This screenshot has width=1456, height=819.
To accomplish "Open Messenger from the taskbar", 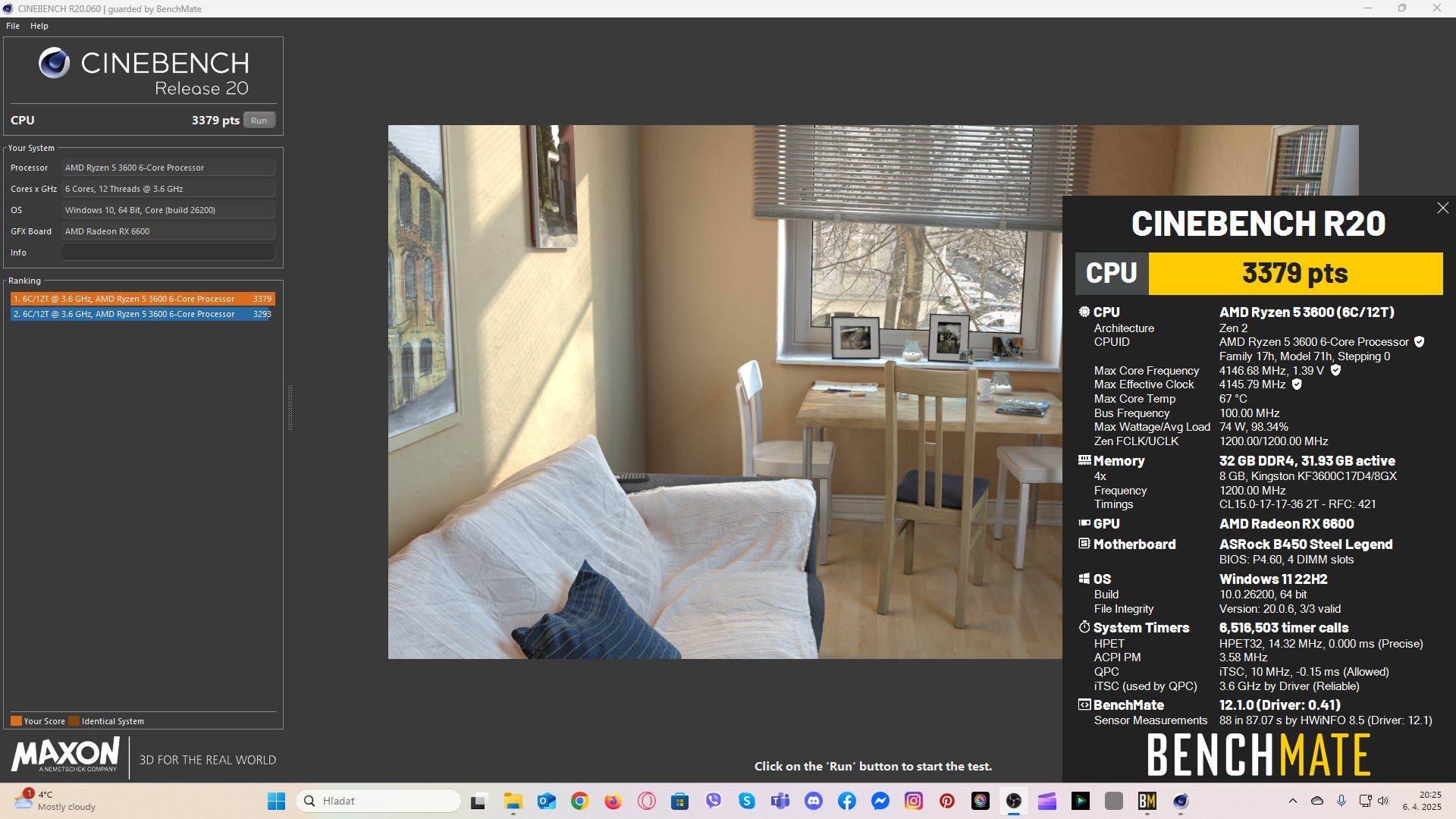I will (x=880, y=801).
